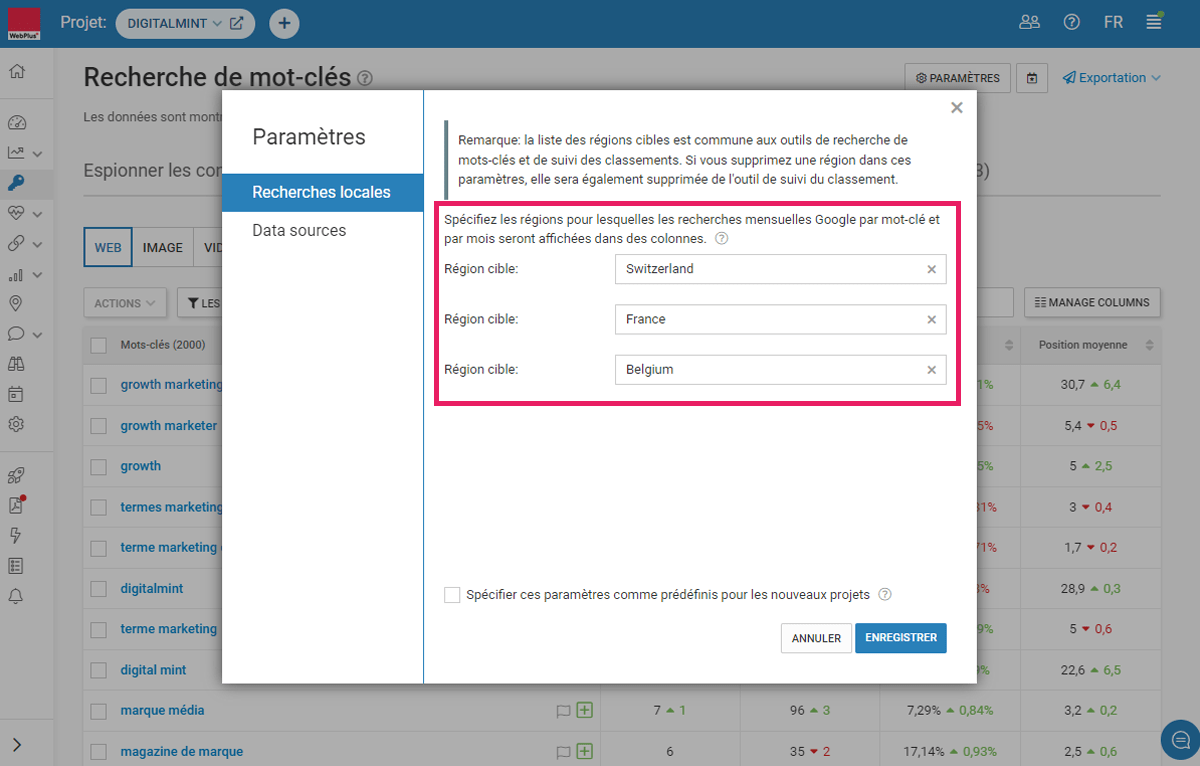The image size is (1200, 766).
Task: Click the location pin icon in sidebar
Action: [16, 304]
